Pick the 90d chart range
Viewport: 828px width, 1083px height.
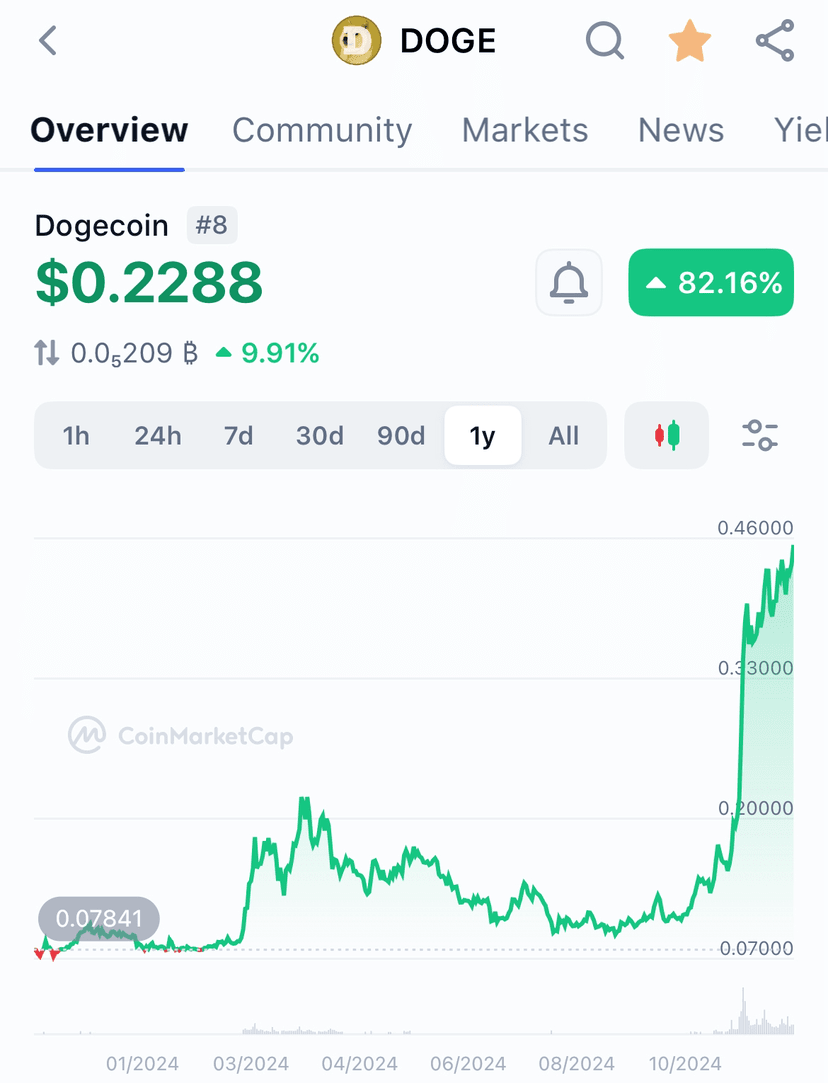pos(401,436)
